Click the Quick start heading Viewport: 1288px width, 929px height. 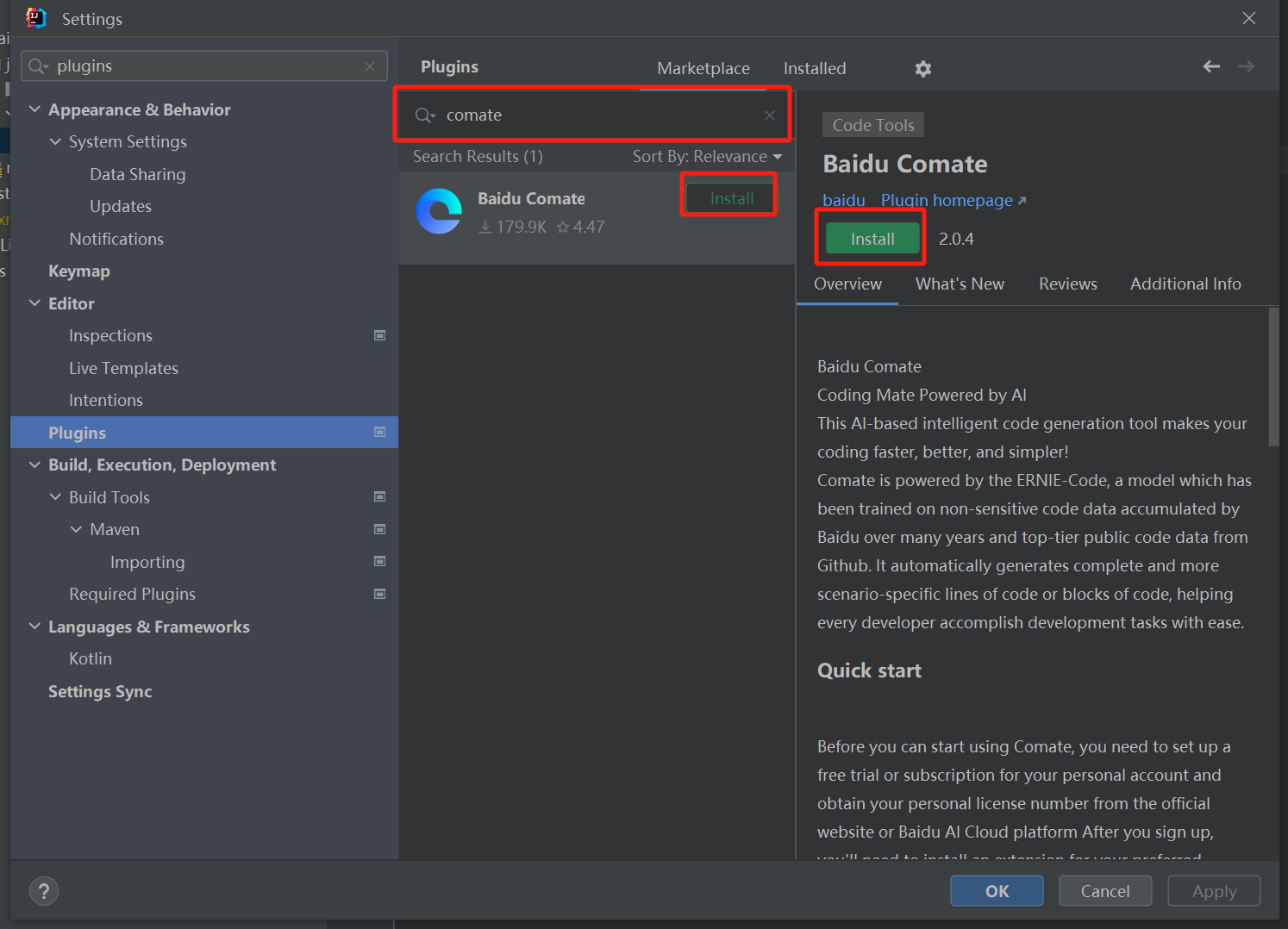coord(869,670)
